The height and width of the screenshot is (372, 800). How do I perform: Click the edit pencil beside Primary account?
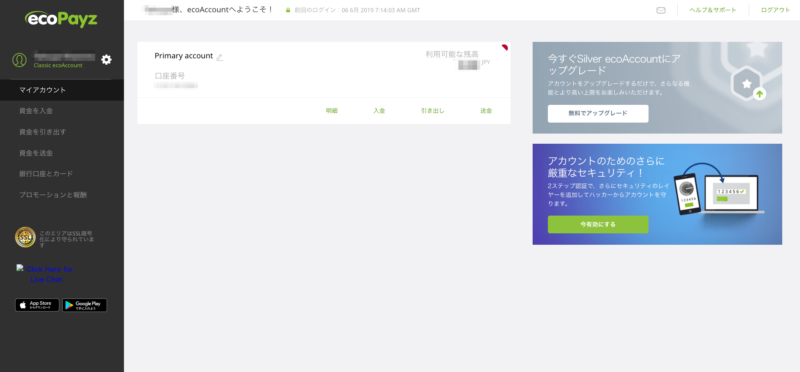tap(220, 57)
